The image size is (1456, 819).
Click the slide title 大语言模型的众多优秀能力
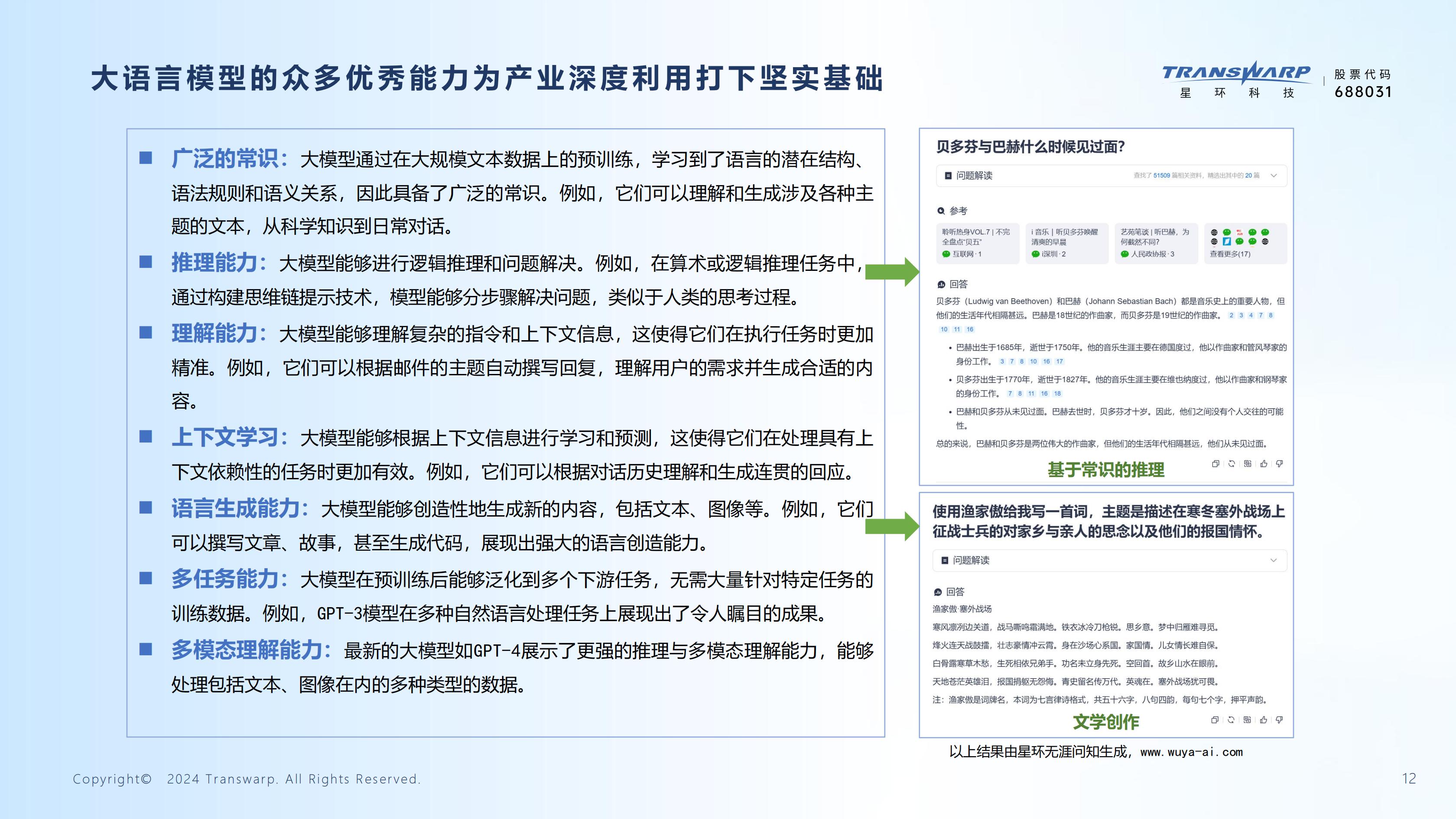point(487,78)
